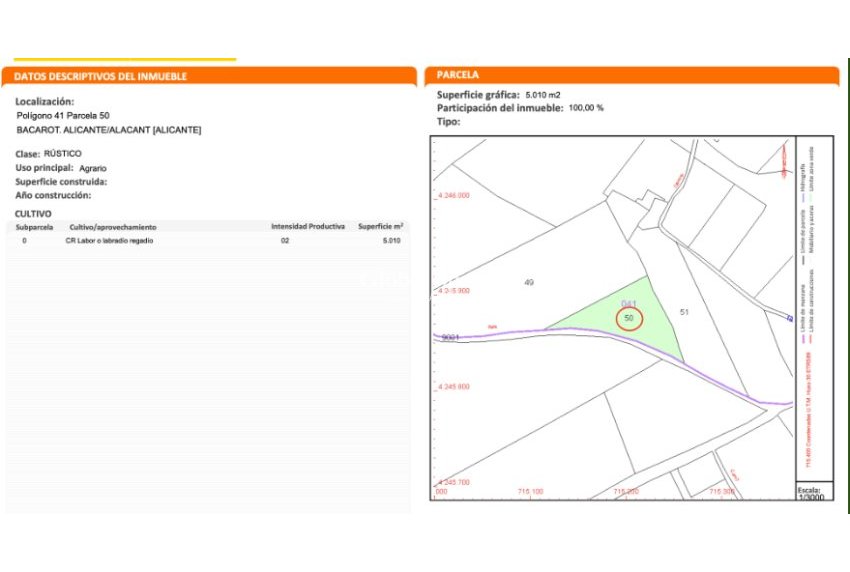This screenshot has width=850, height=572.
Task: Select the DATOS DESCRIPTIVOS DEL INMUEBLE header
Action: point(102,76)
